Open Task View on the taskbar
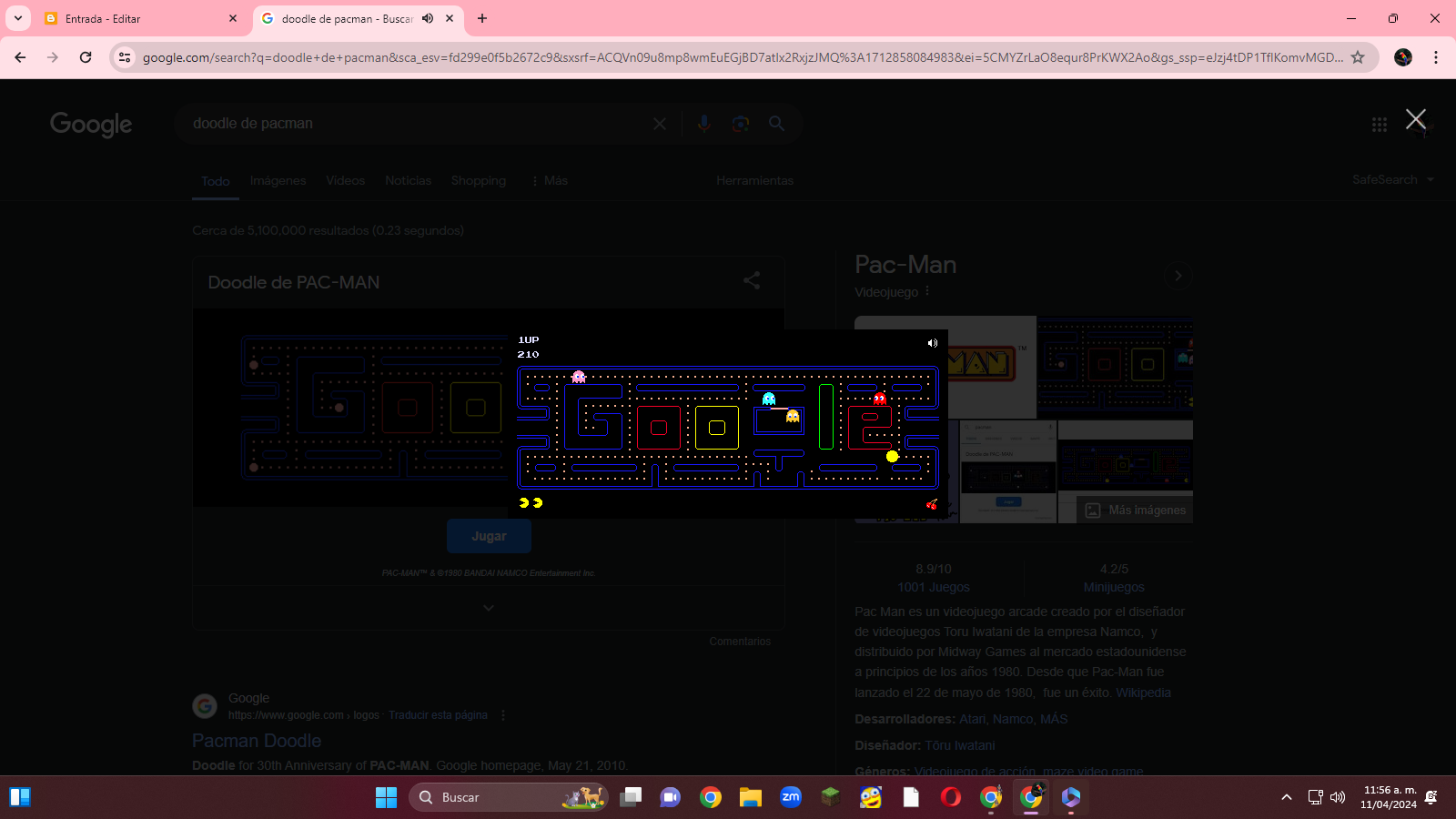The image size is (1456, 819). 631,797
